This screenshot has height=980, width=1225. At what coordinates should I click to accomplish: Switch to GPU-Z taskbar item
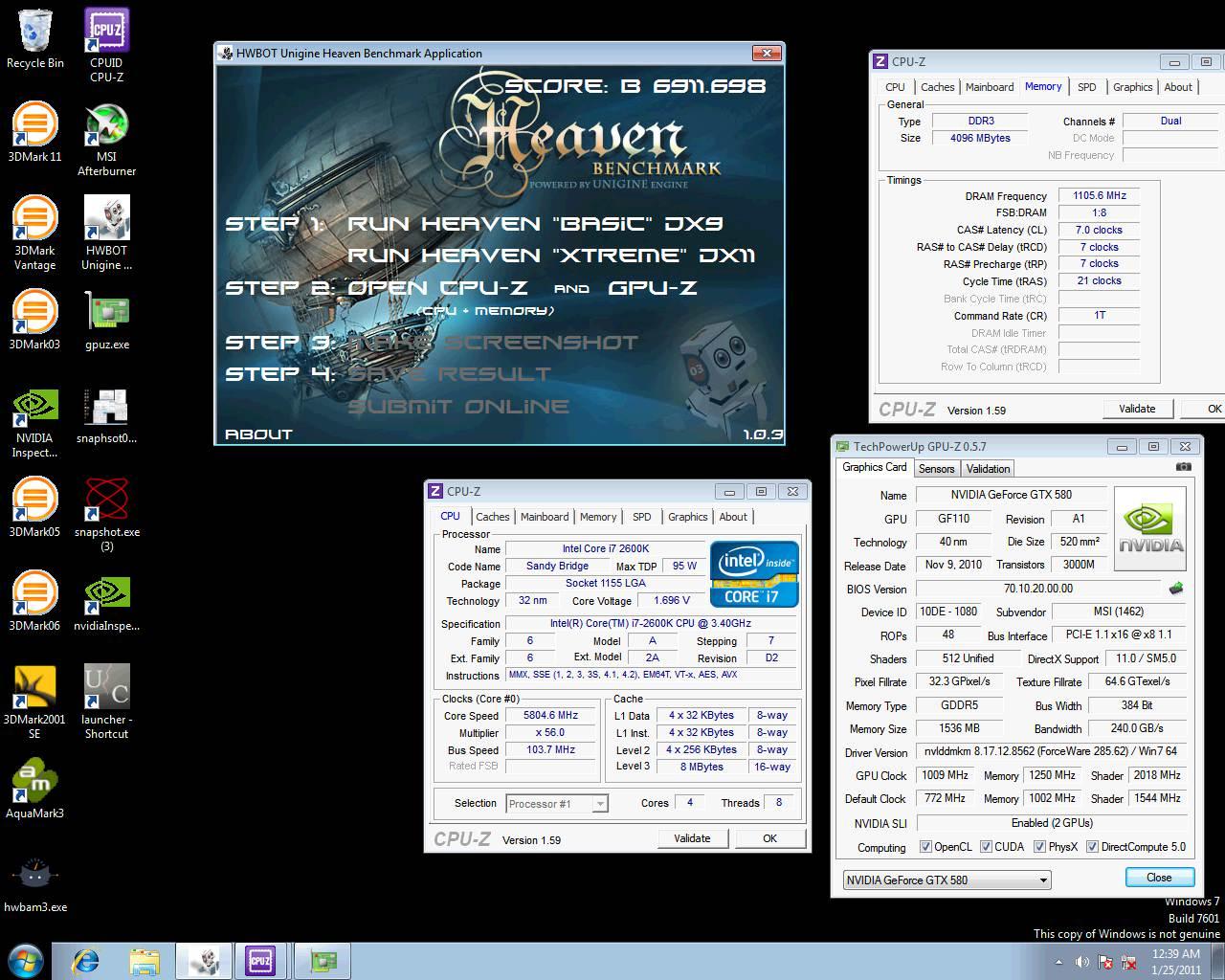323,960
